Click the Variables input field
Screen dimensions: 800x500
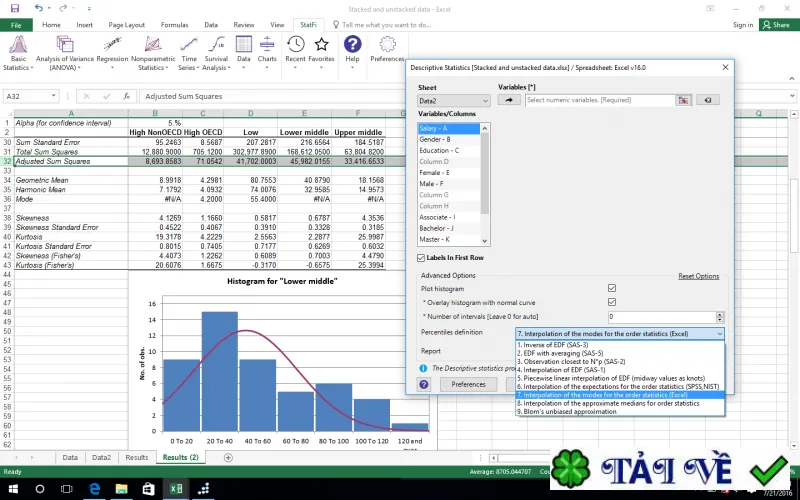[600, 100]
